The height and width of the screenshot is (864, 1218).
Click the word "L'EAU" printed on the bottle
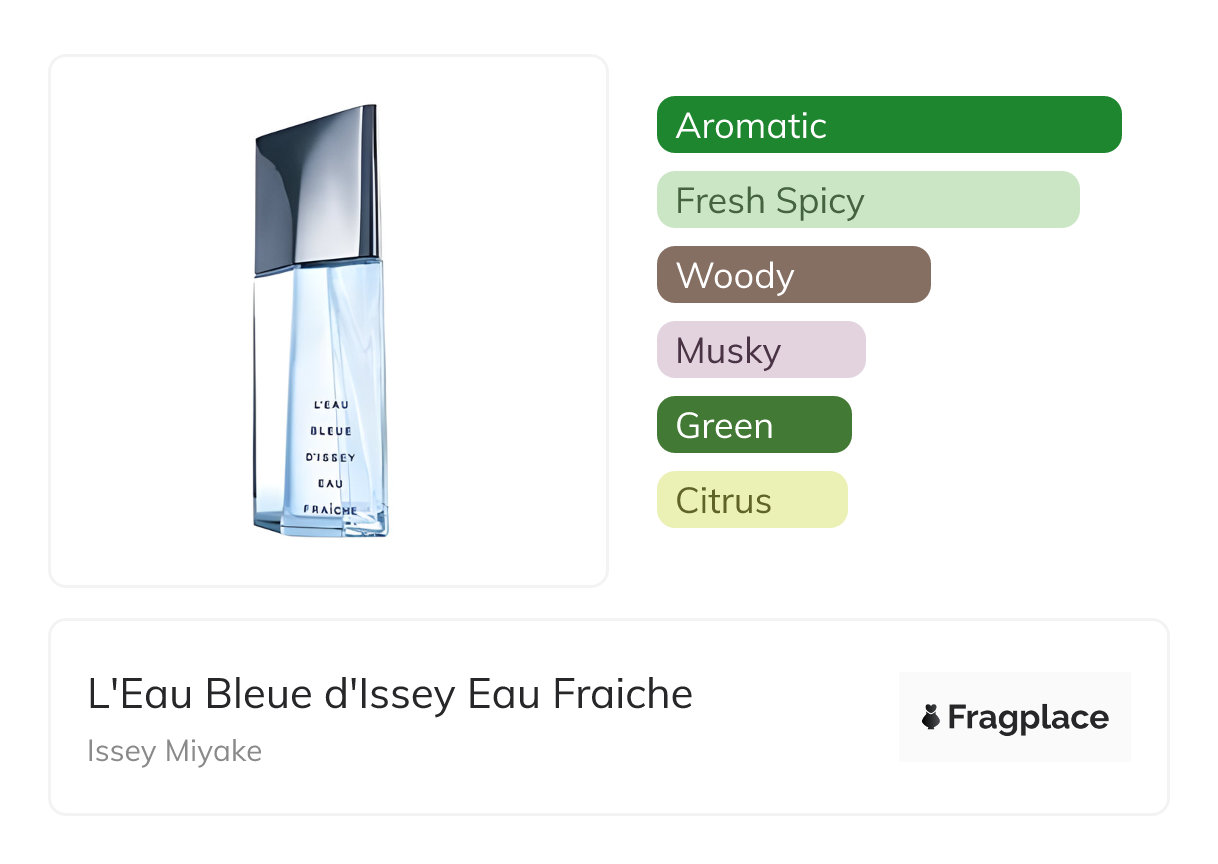point(328,405)
